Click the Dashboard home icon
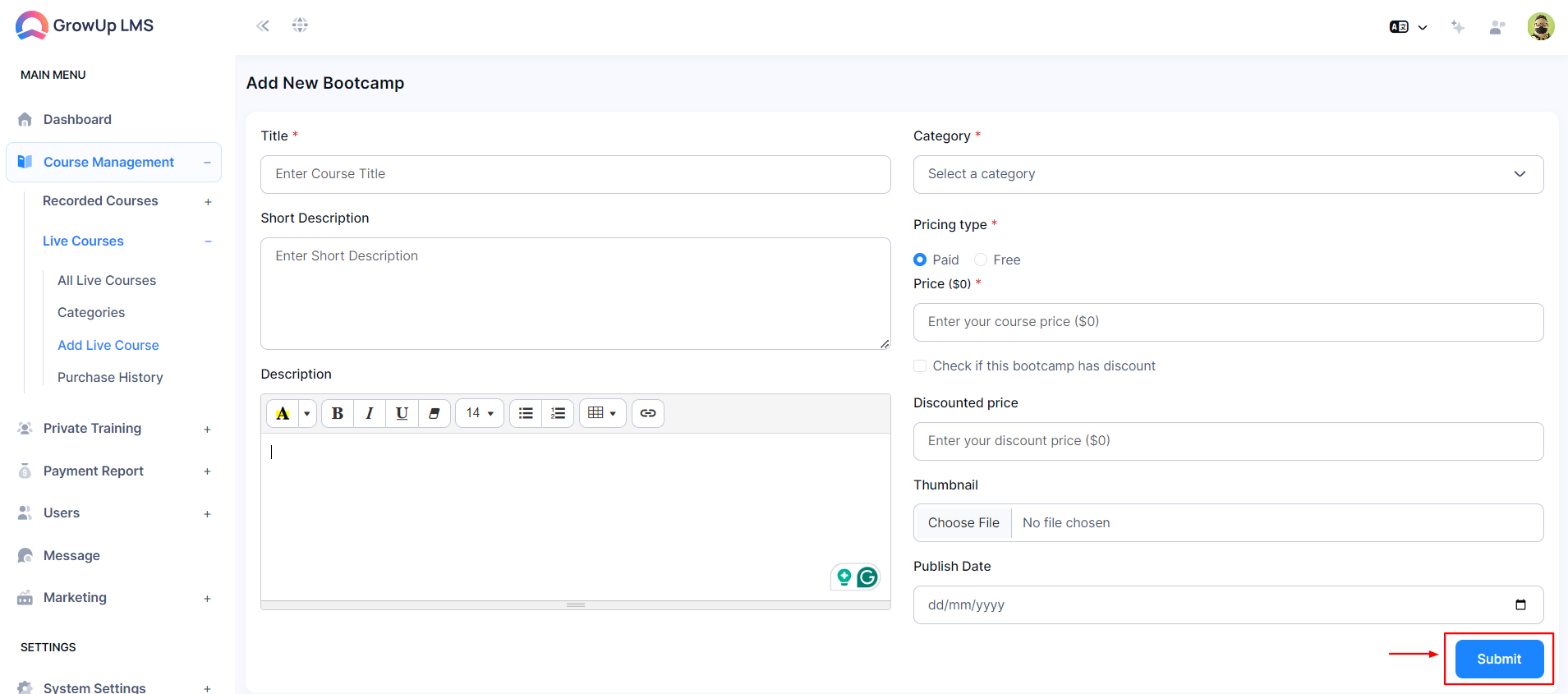The height and width of the screenshot is (694, 1568). pyautogui.click(x=25, y=119)
